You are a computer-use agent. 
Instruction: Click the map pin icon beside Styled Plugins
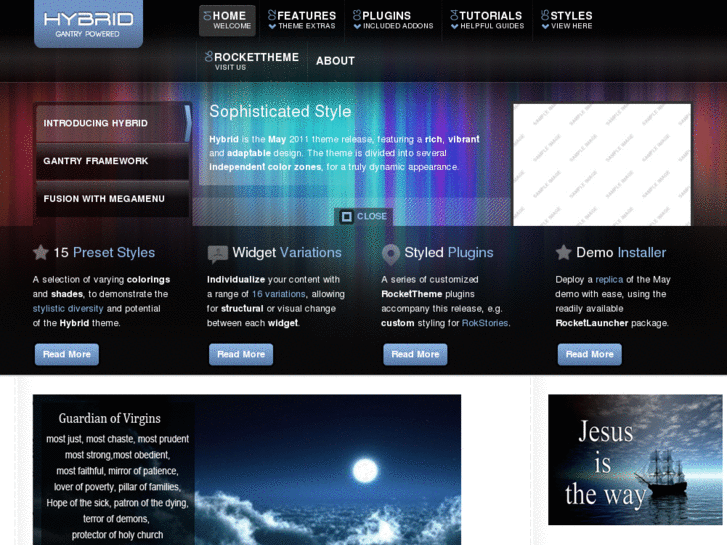(x=391, y=254)
